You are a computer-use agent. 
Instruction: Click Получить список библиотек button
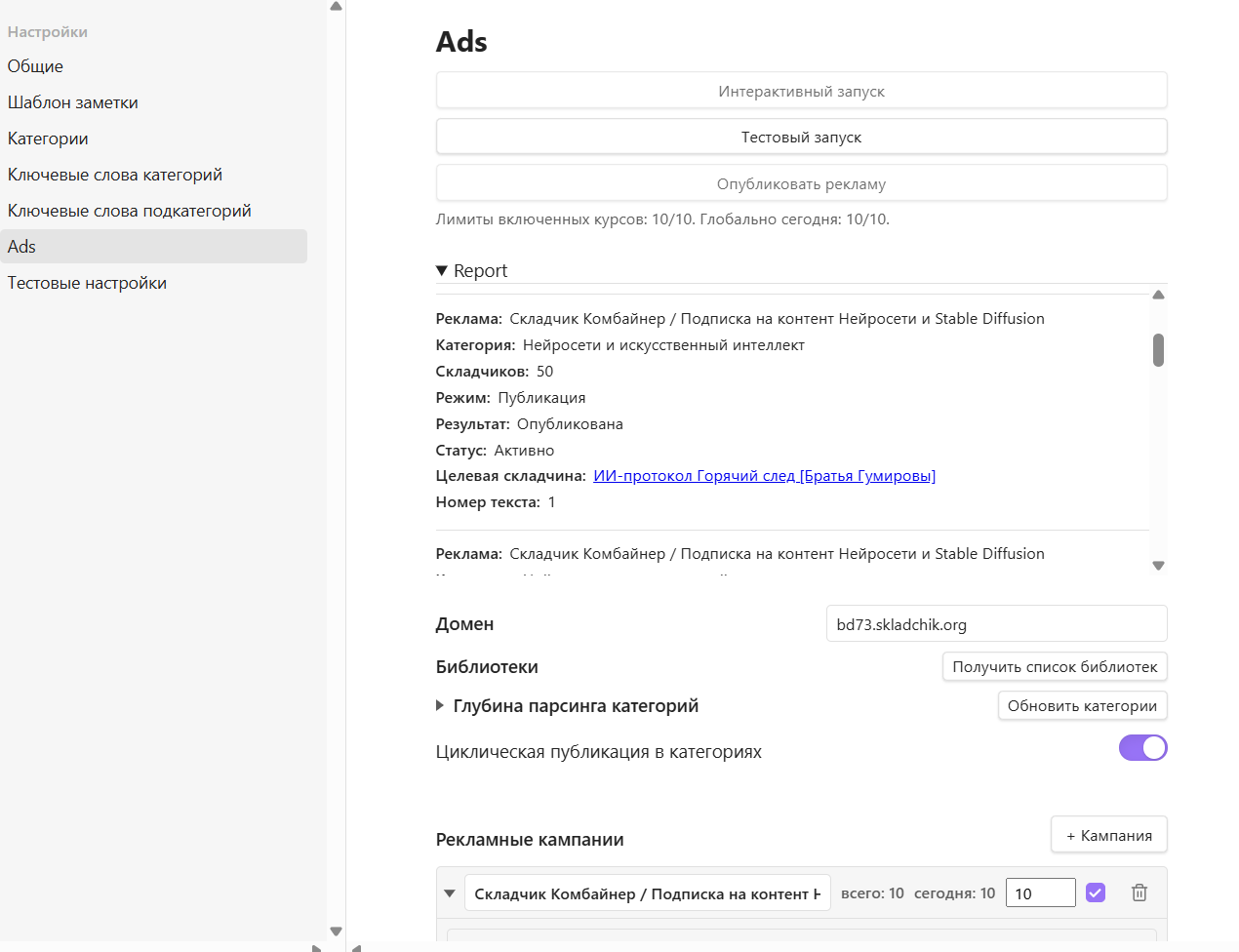click(1055, 667)
